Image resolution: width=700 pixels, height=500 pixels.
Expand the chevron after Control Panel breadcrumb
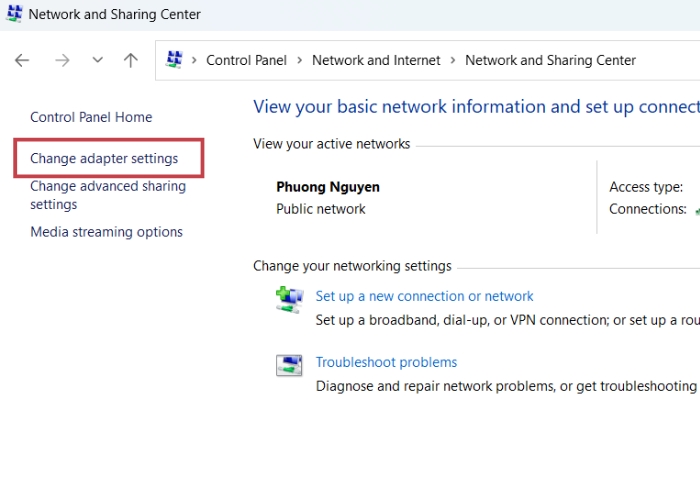click(299, 60)
